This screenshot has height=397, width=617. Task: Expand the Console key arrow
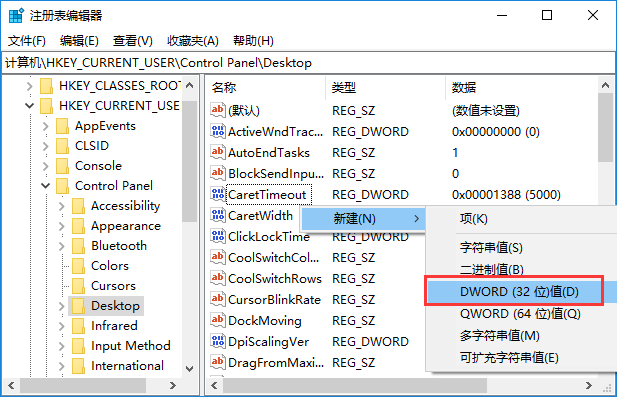[x=46, y=166]
